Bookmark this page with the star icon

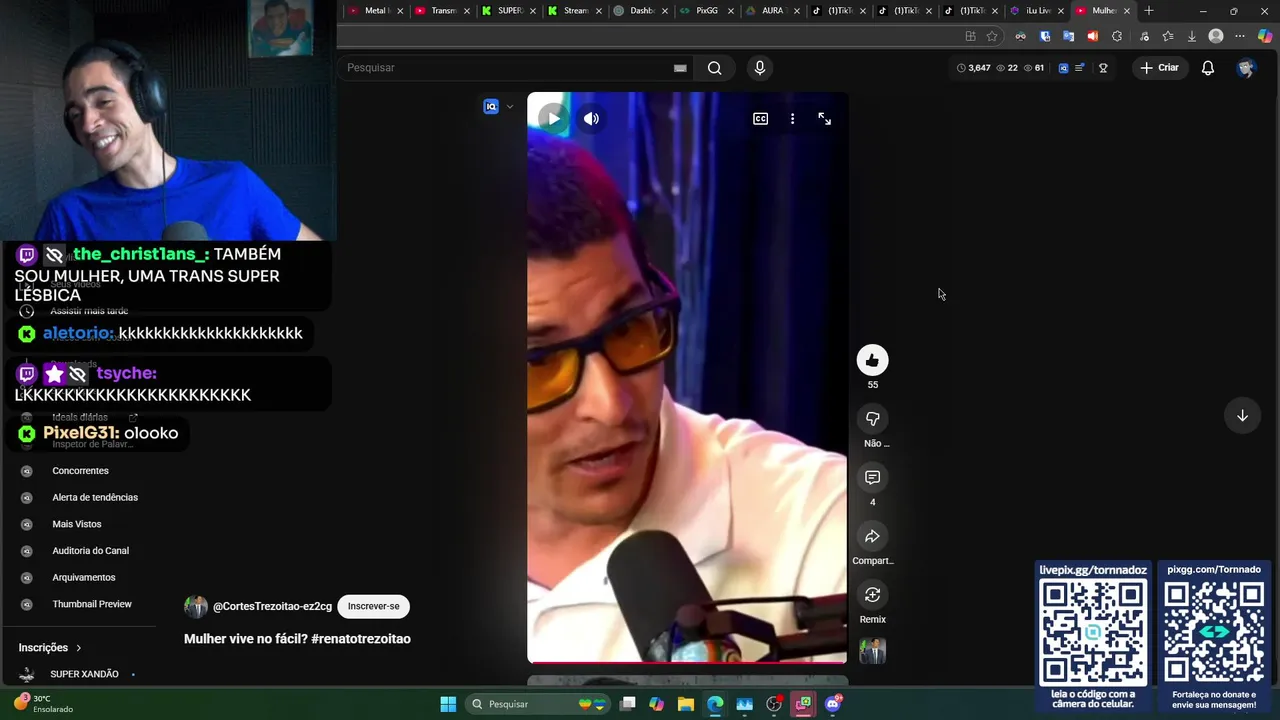(992, 36)
